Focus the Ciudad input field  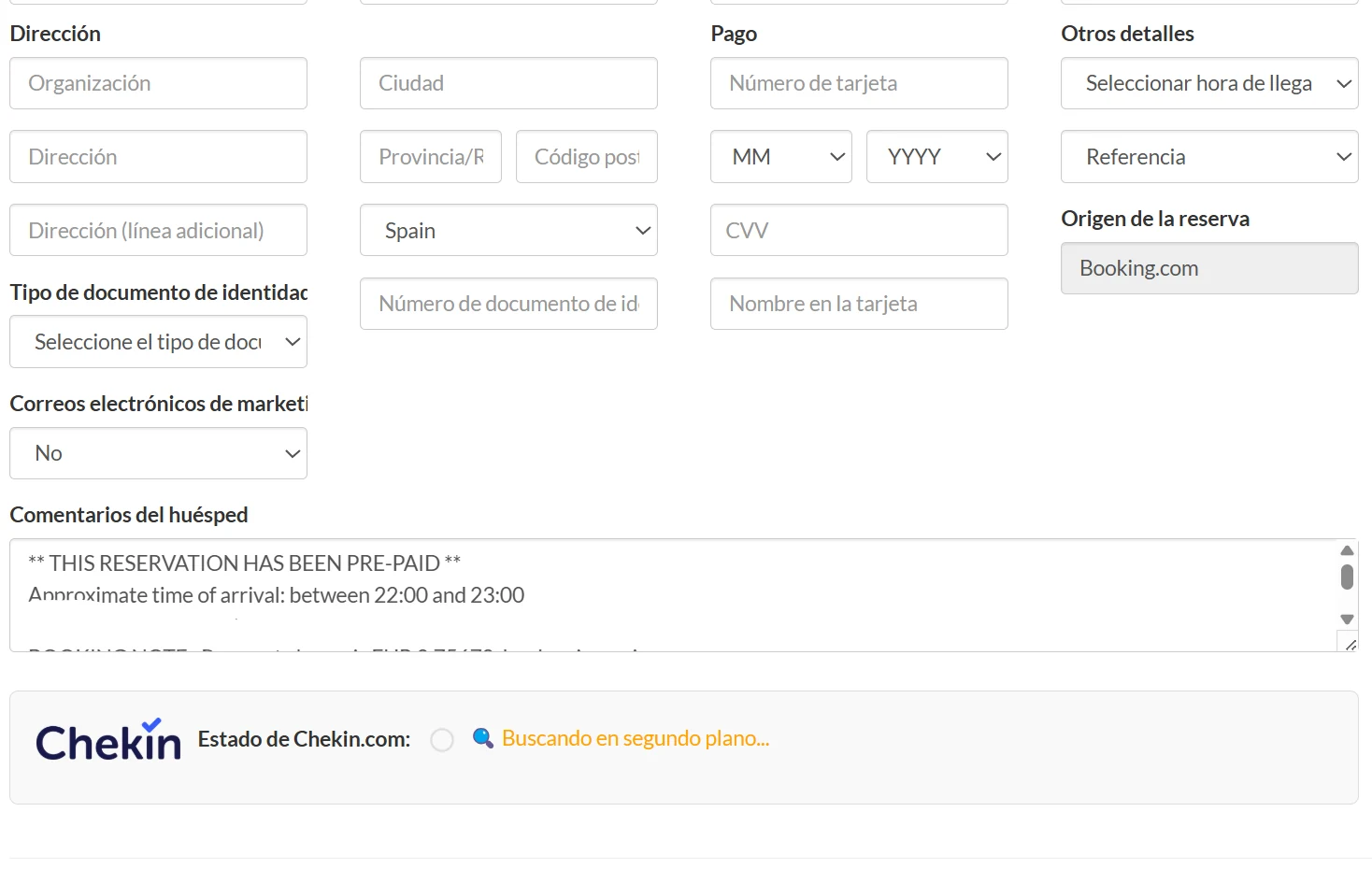click(508, 83)
